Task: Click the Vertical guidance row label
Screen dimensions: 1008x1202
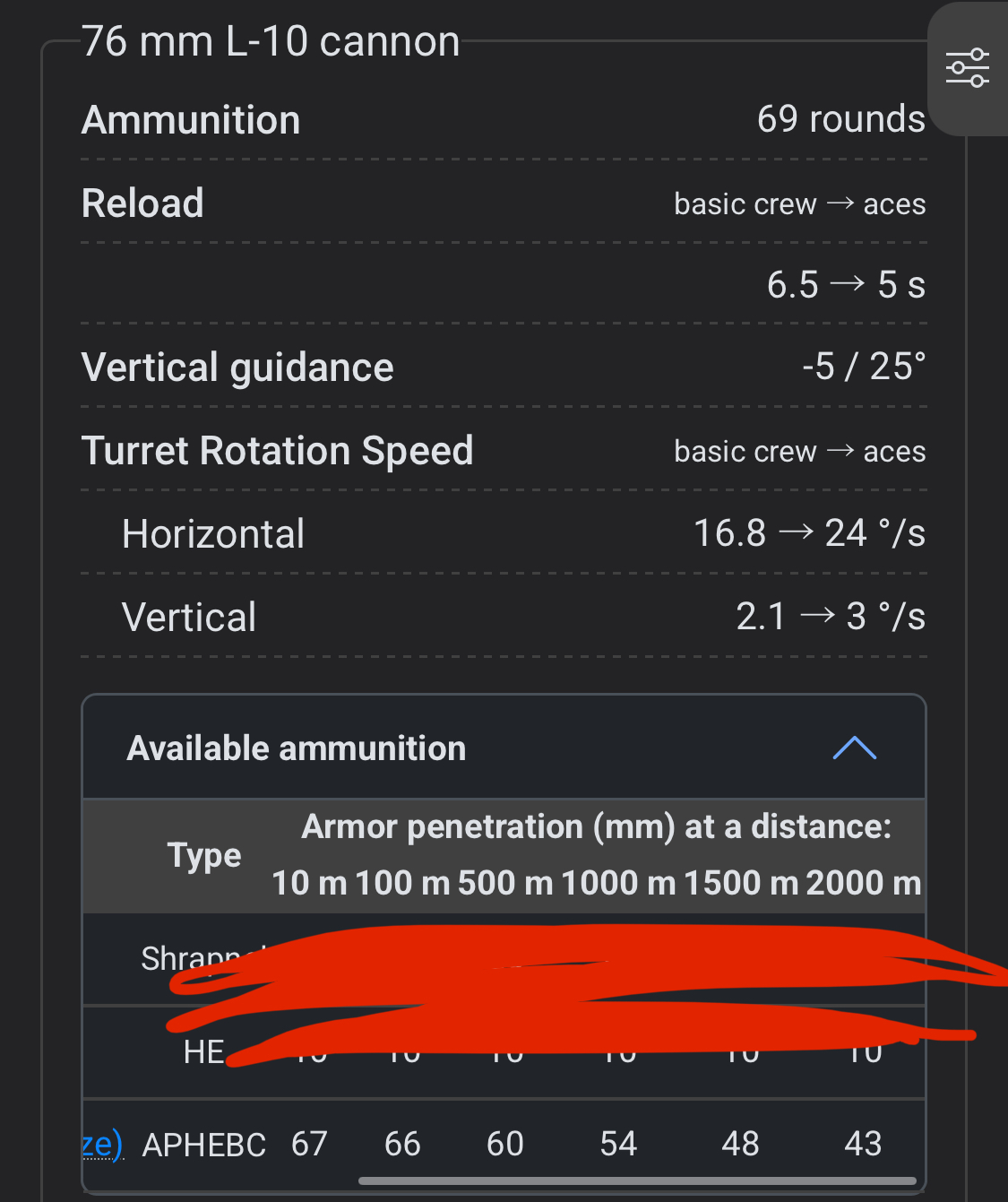Action: click(237, 368)
